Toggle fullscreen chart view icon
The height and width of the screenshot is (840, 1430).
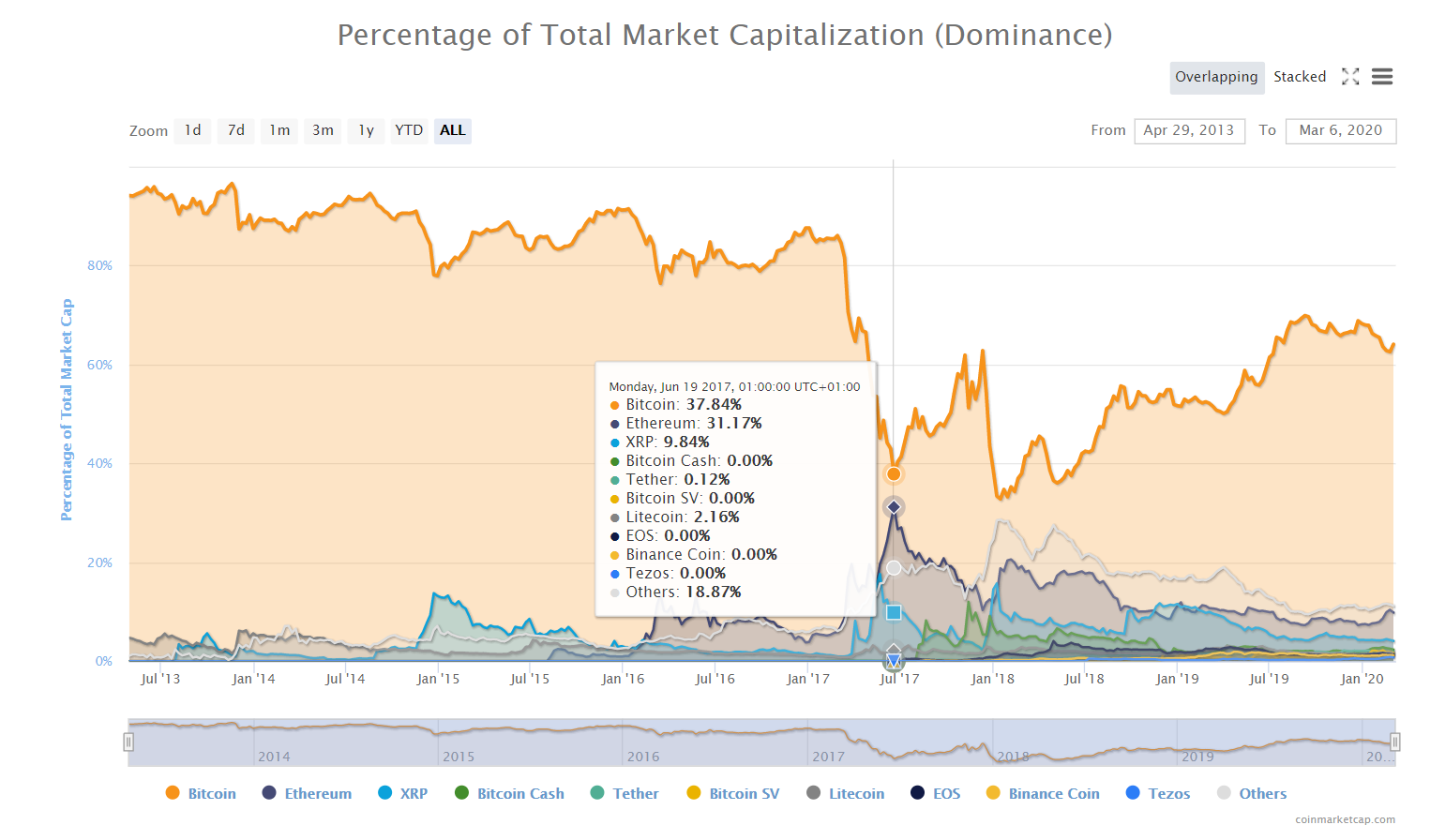[1350, 77]
